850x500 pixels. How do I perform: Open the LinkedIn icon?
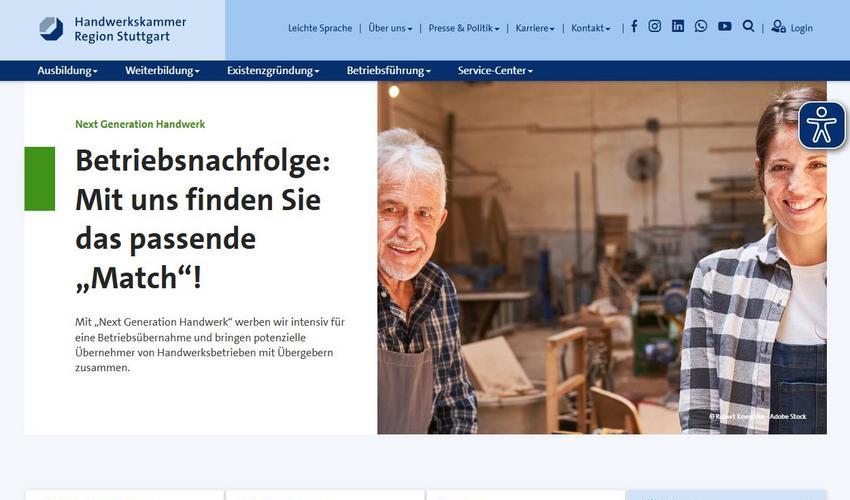(x=678, y=26)
